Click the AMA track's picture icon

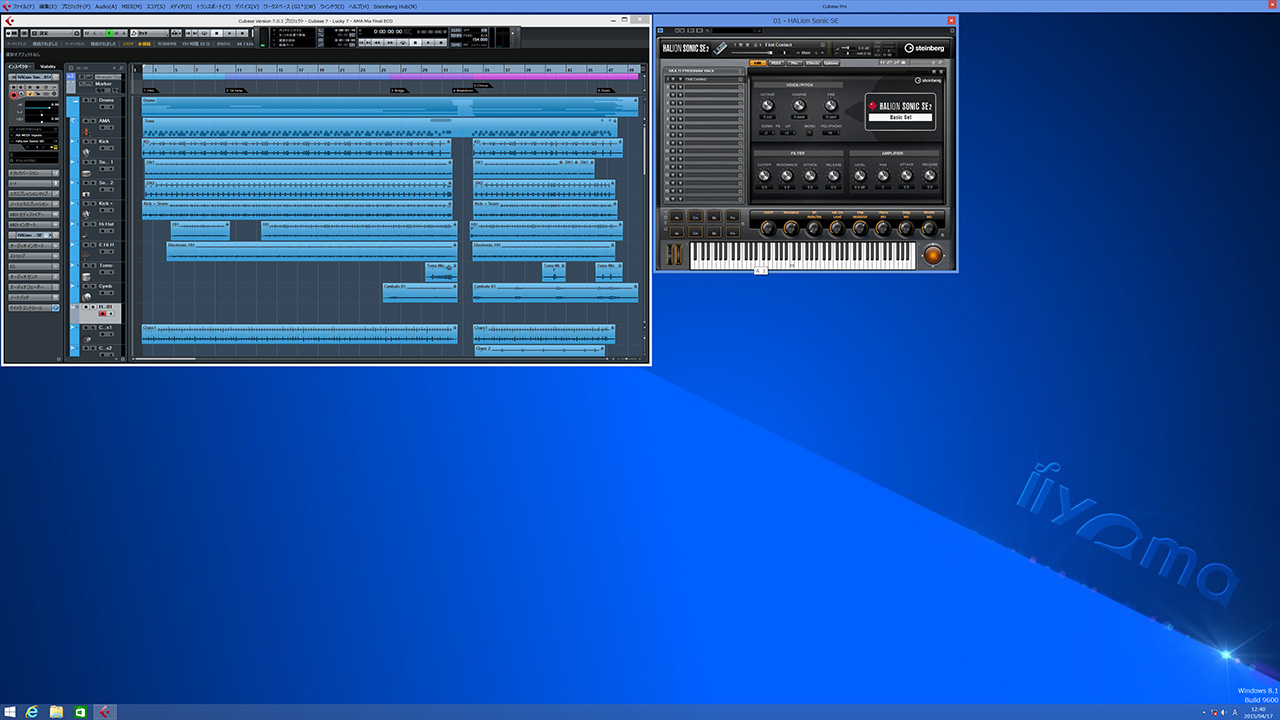coord(86,132)
